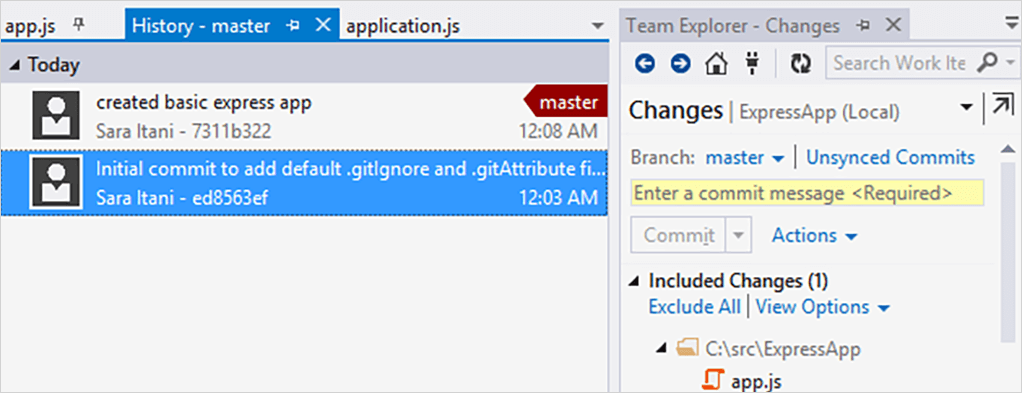Click Exclude All link

tap(695, 306)
